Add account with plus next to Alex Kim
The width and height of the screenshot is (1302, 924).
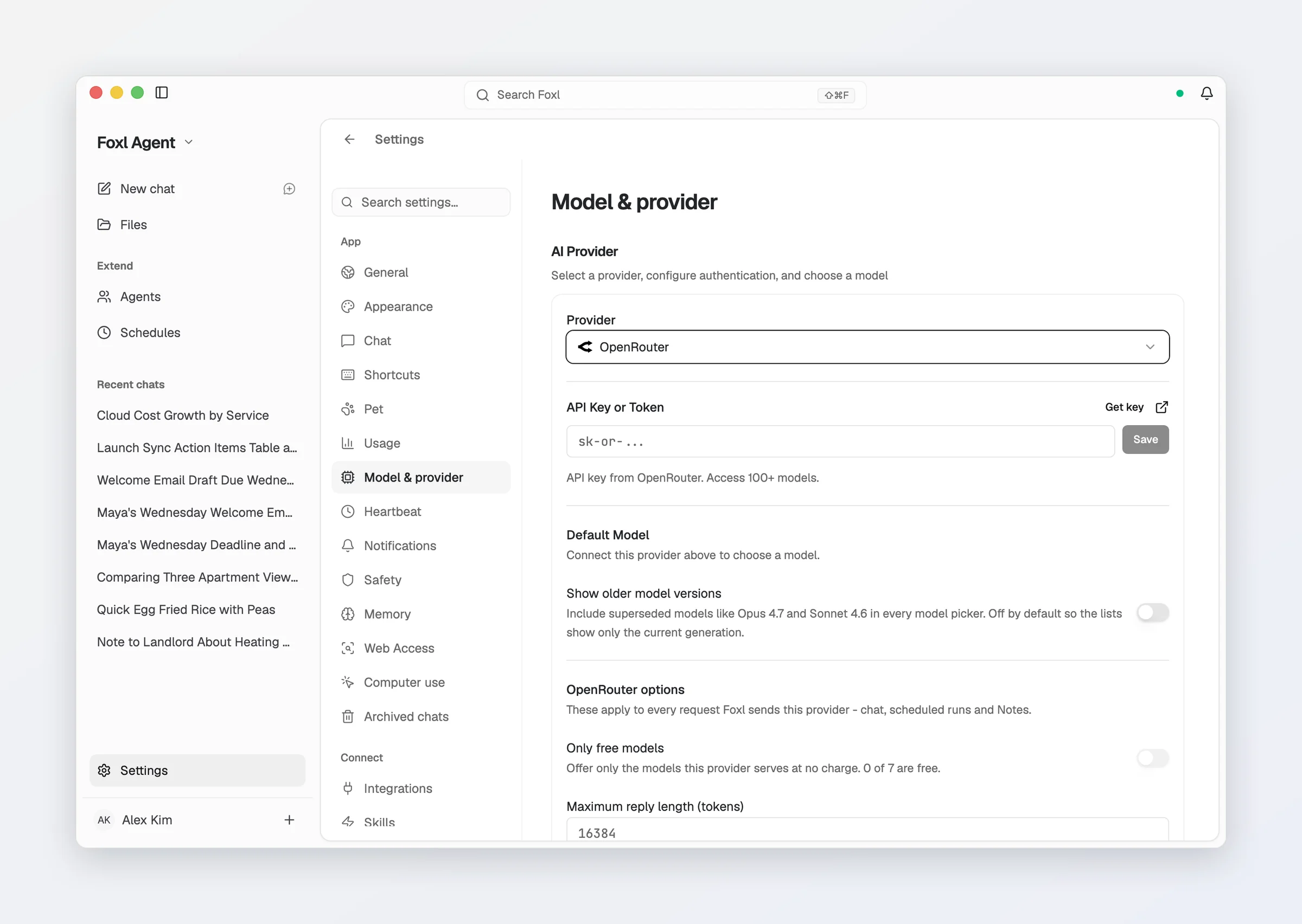(x=289, y=820)
